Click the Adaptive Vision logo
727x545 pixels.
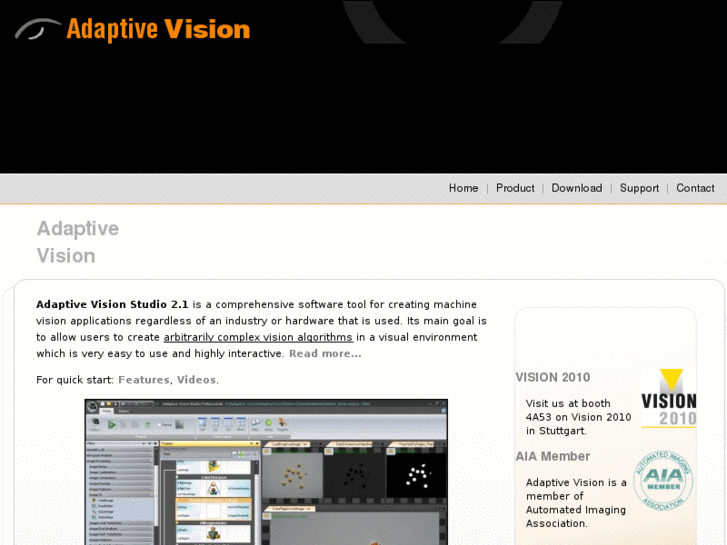133,29
